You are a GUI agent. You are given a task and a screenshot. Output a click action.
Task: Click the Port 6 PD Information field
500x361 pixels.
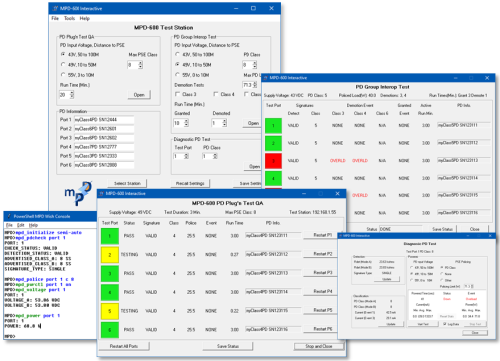[x=104, y=165]
